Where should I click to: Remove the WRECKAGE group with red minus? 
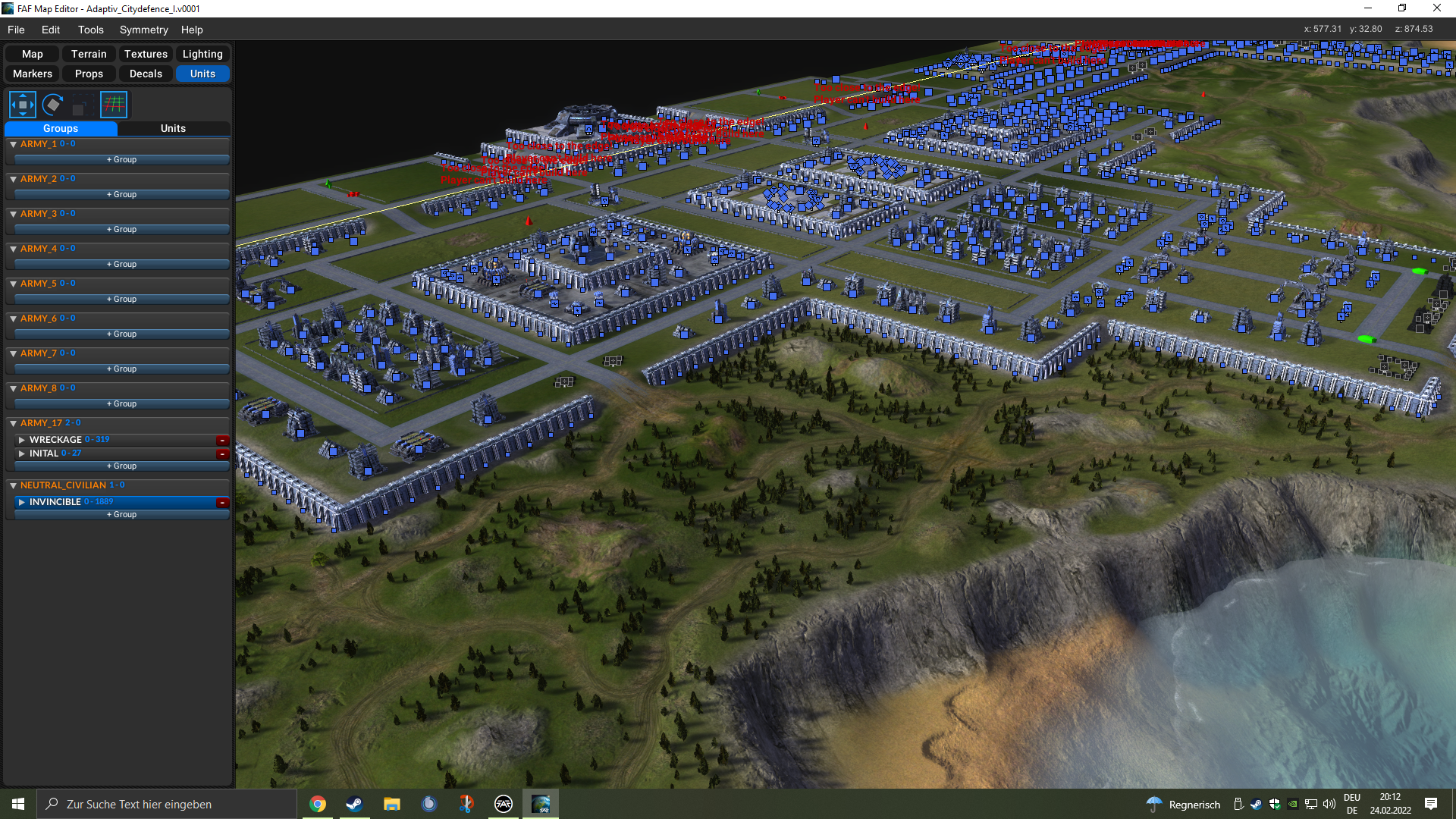click(x=222, y=440)
